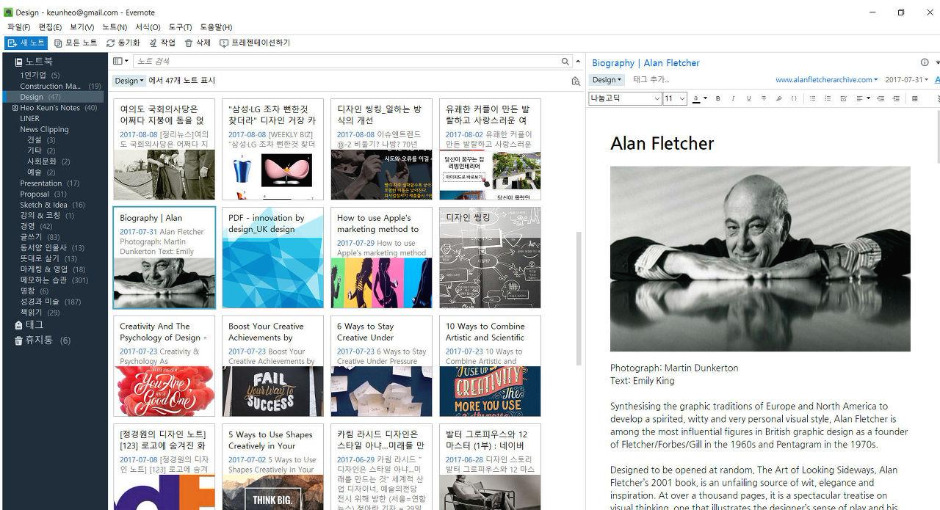Click the note list vertical scrollbar
940x510 pixels.
[x=579, y=298]
